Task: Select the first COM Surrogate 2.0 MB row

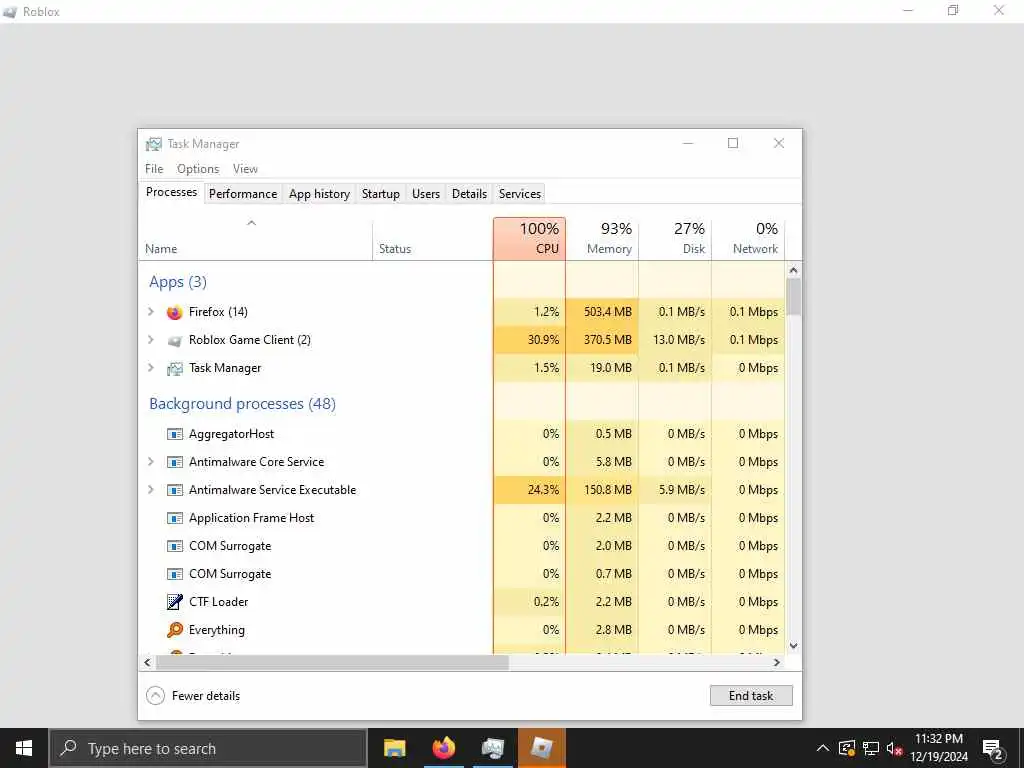Action: point(462,546)
